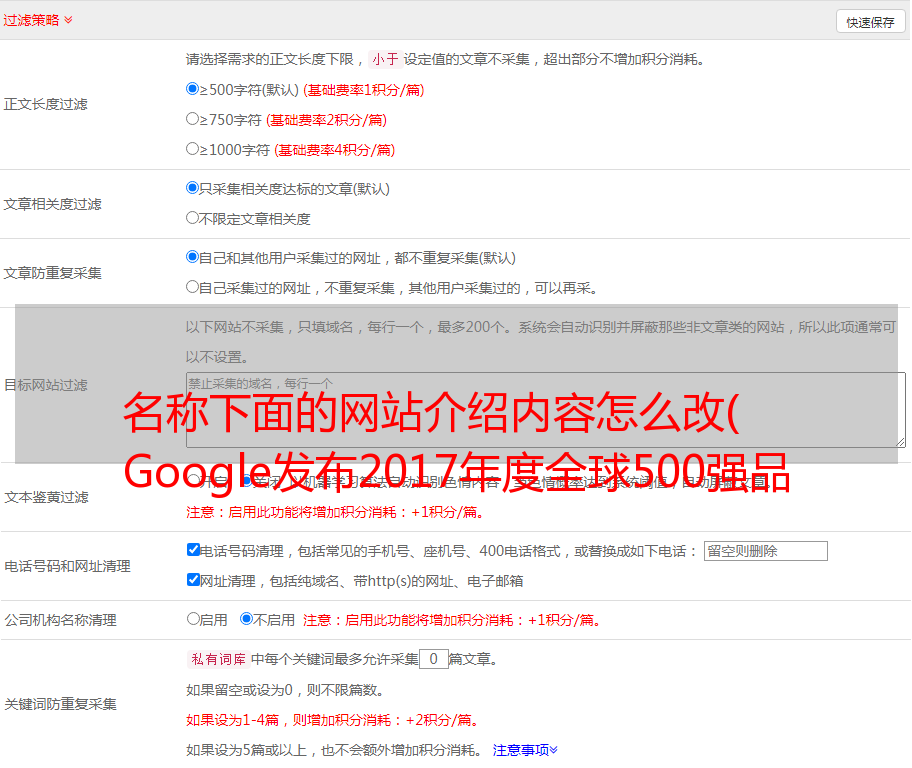The height and width of the screenshot is (768, 912).
Task: Click the 正文长度过滤 row label
Action: coord(46,104)
